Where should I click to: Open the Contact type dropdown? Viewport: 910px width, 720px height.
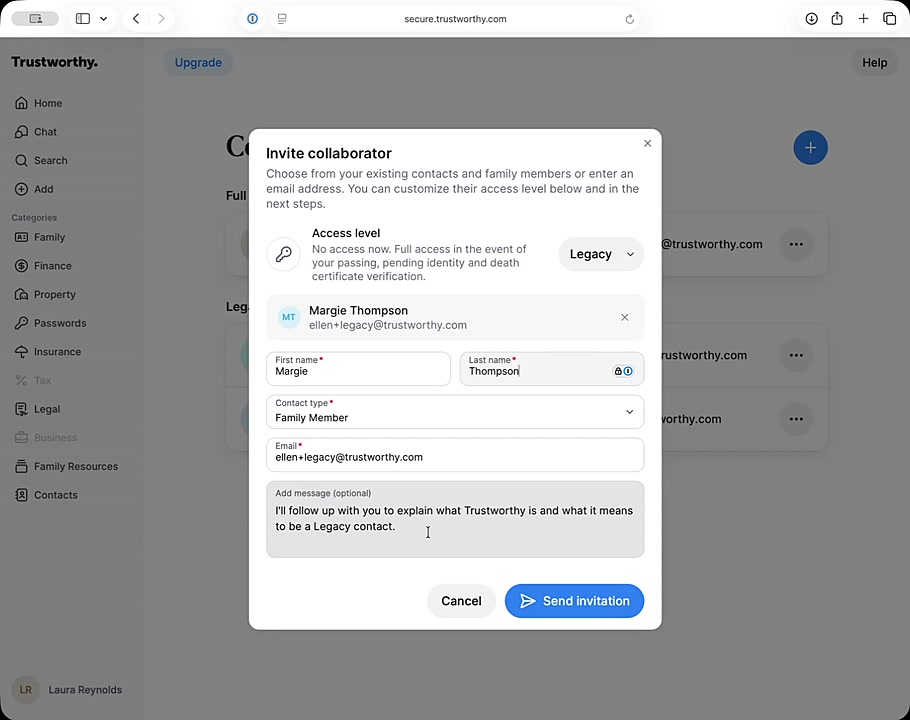point(455,411)
